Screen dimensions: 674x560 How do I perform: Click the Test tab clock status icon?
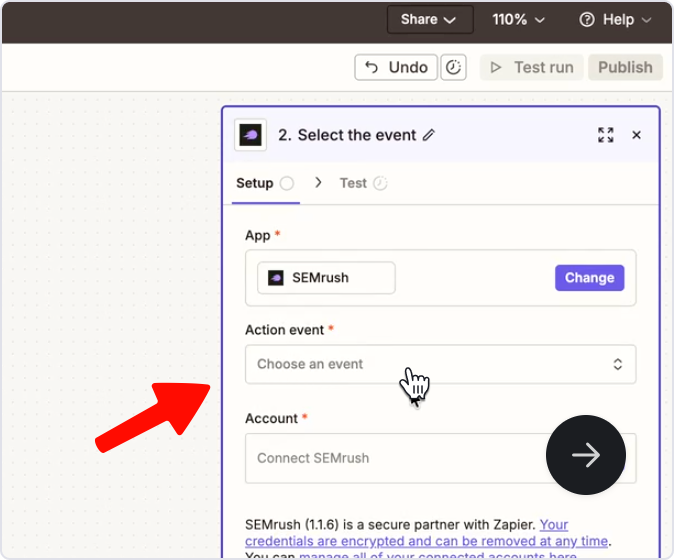[380, 184]
